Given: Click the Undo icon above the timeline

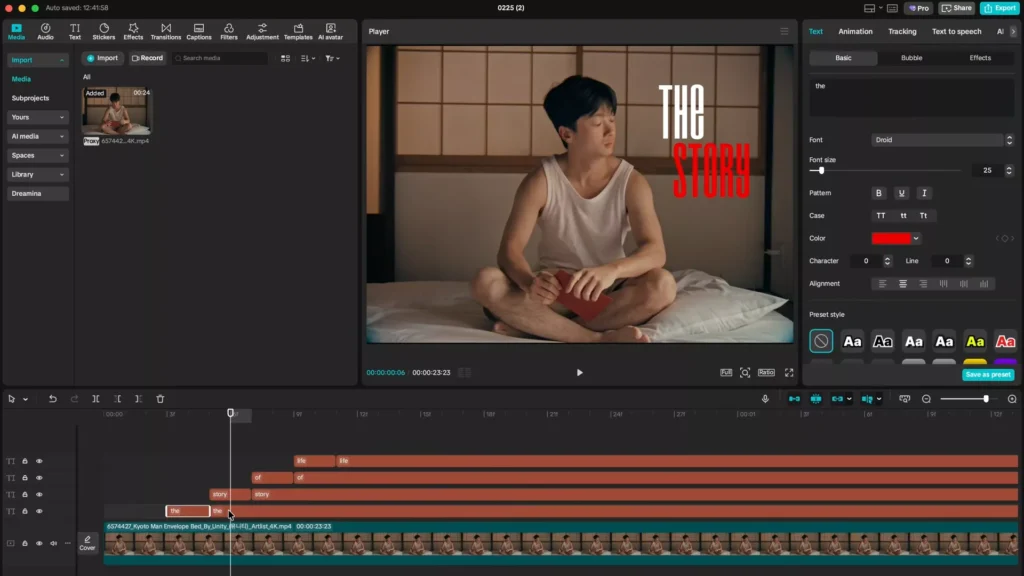Looking at the screenshot, I should tap(52, 398).
